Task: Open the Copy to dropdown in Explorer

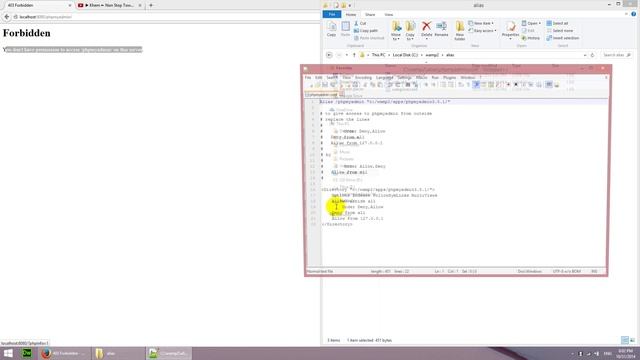Action: 410,31
